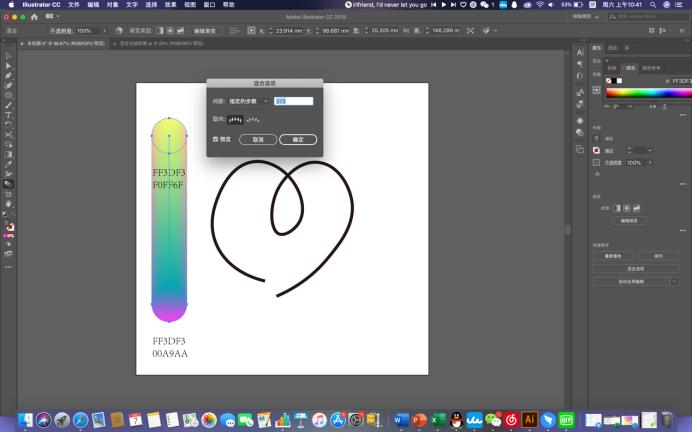Cancel the blend options dialog
Viewport: 692px width, 433px height.
point(258,139)
